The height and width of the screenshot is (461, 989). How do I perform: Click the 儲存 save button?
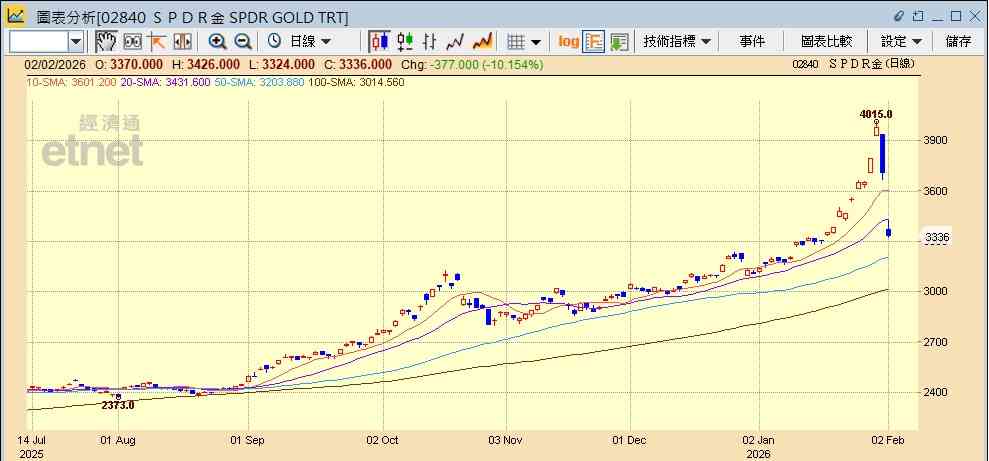(959, 42)
